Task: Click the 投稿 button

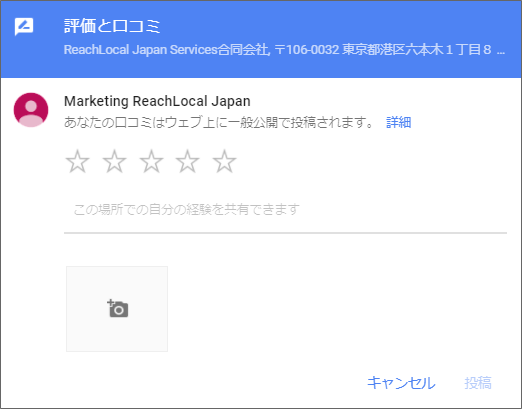Action: coord(478,383)
